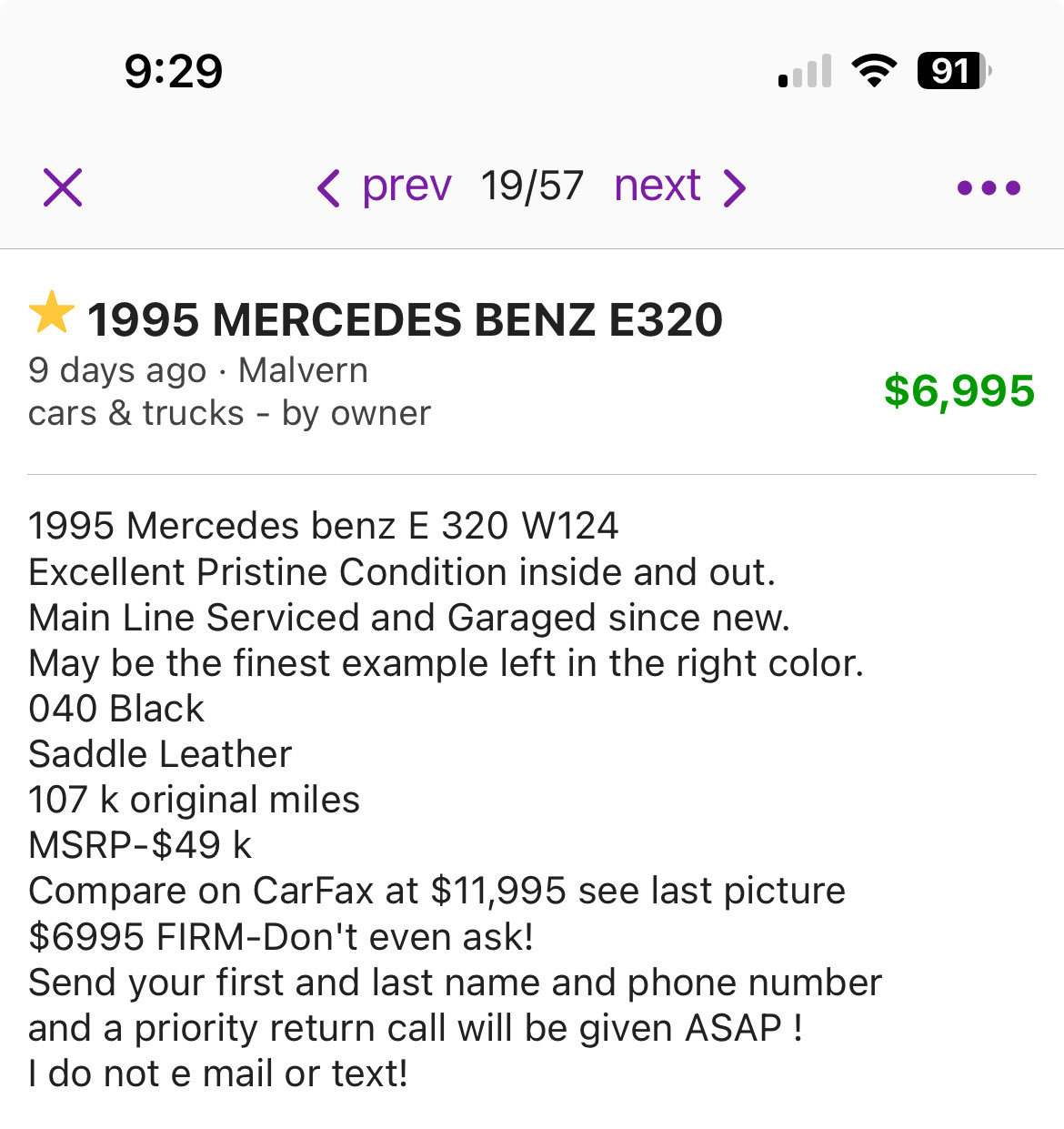Toggle the yellow favorite star

click(x=52, y=313)
